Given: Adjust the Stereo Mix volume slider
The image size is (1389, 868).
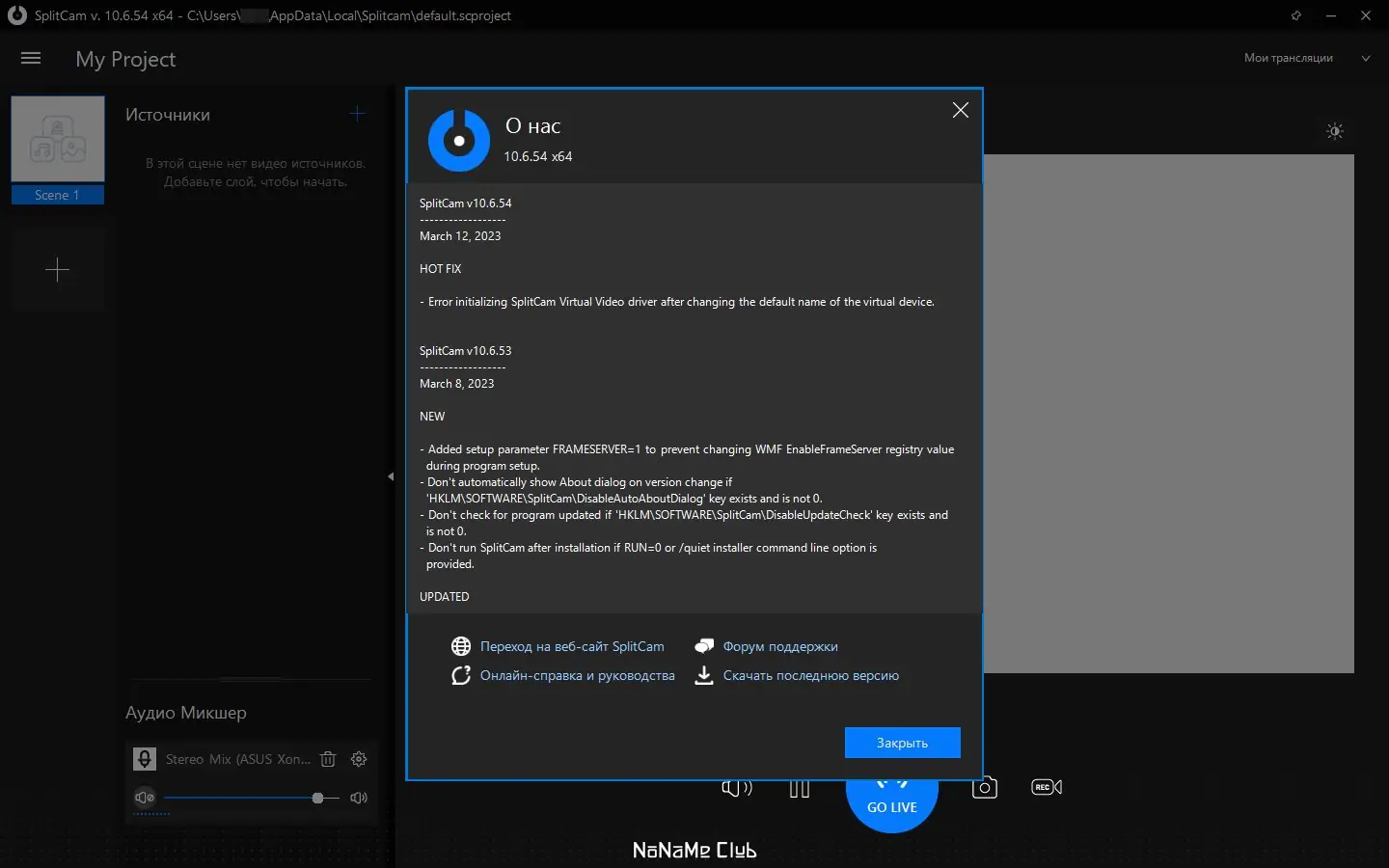Looking at the screenshot, I should pyautogui.click(x=252, y=798).
